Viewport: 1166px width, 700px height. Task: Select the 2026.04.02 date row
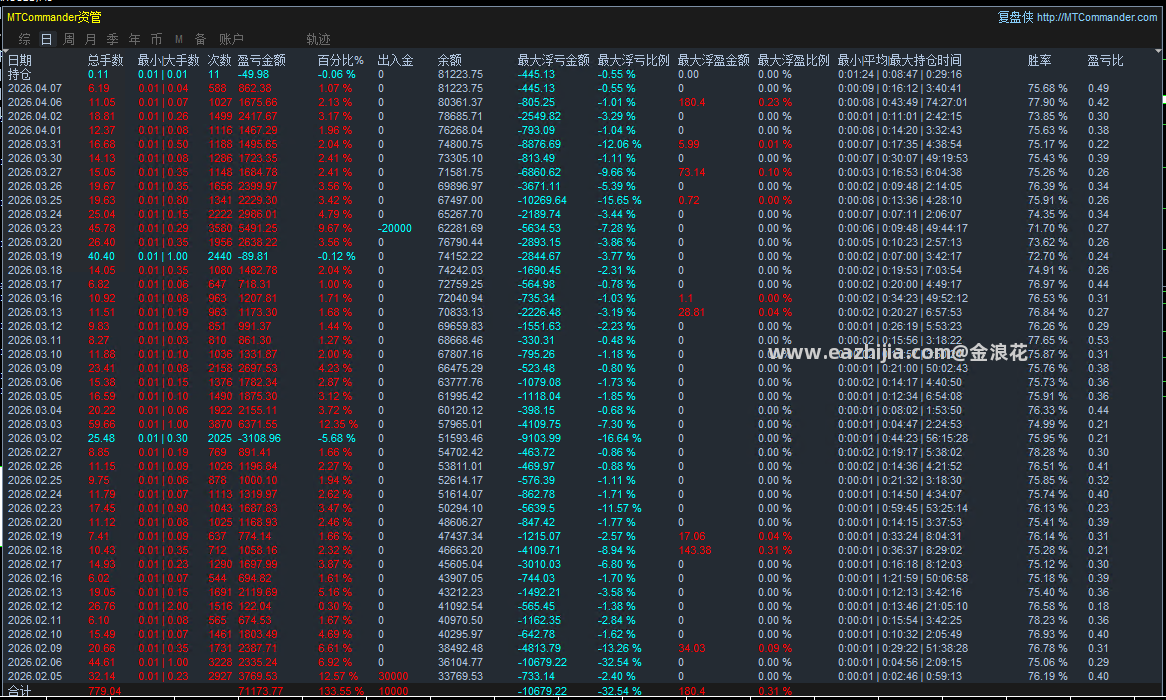pyautogui.click(x=35, y=116)
